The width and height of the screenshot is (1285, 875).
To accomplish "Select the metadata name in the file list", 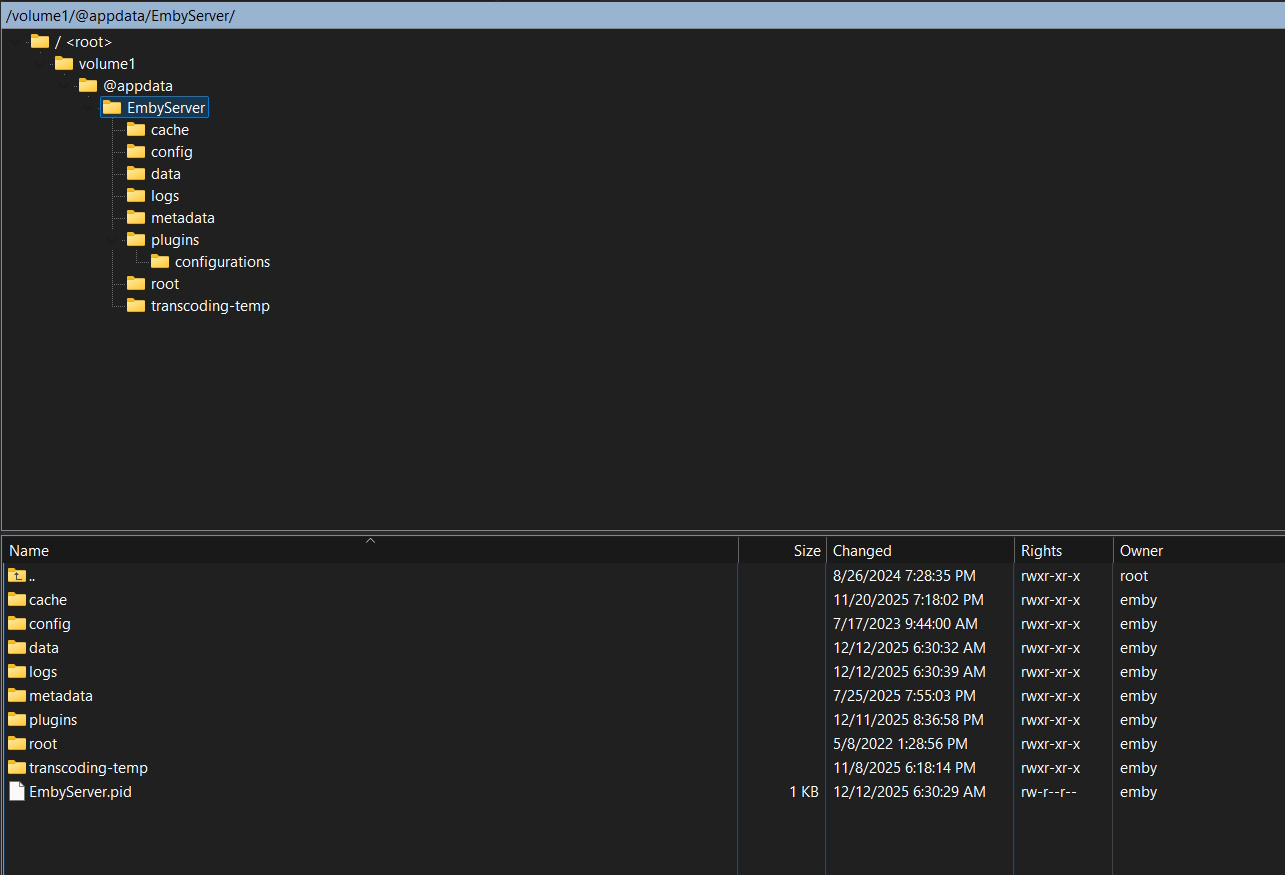I will [x=61, y=696].
